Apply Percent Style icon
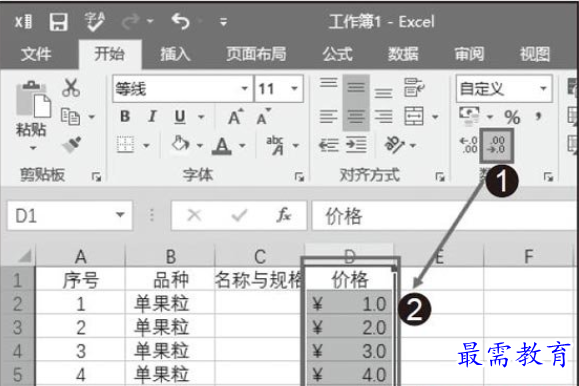Screen dimensions: 579x386 (x=513, y=117)
